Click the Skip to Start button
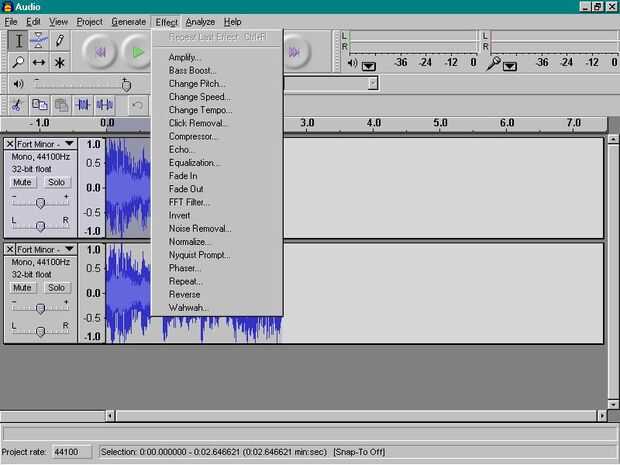The width and height of the screenshot is (620, 465). pyautogui.click(x=100, y=52)
